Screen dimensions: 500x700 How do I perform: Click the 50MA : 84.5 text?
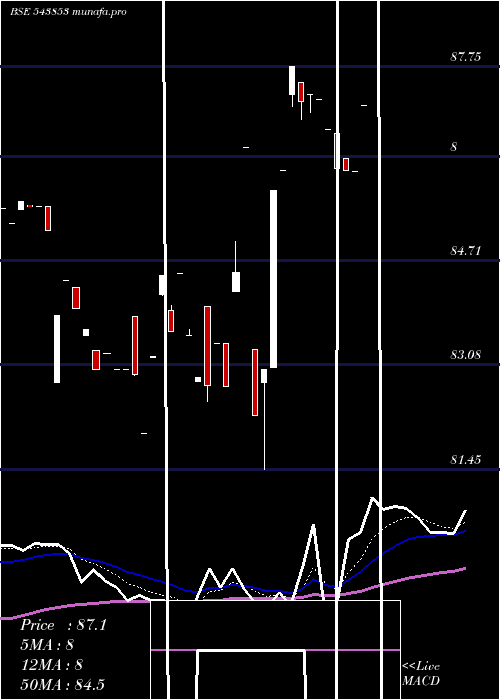(62, 685)
